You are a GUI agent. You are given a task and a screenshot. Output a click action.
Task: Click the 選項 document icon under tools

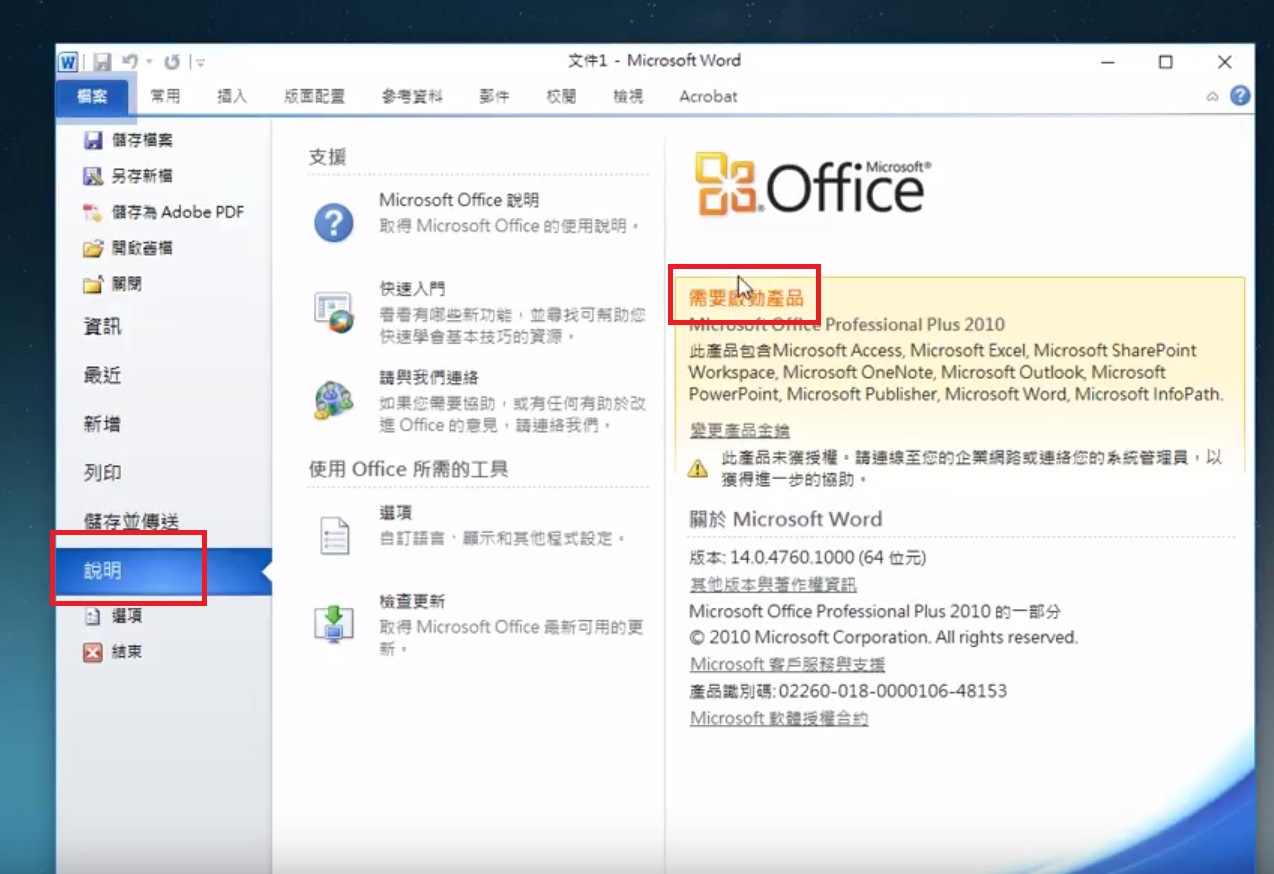[334, 535]
